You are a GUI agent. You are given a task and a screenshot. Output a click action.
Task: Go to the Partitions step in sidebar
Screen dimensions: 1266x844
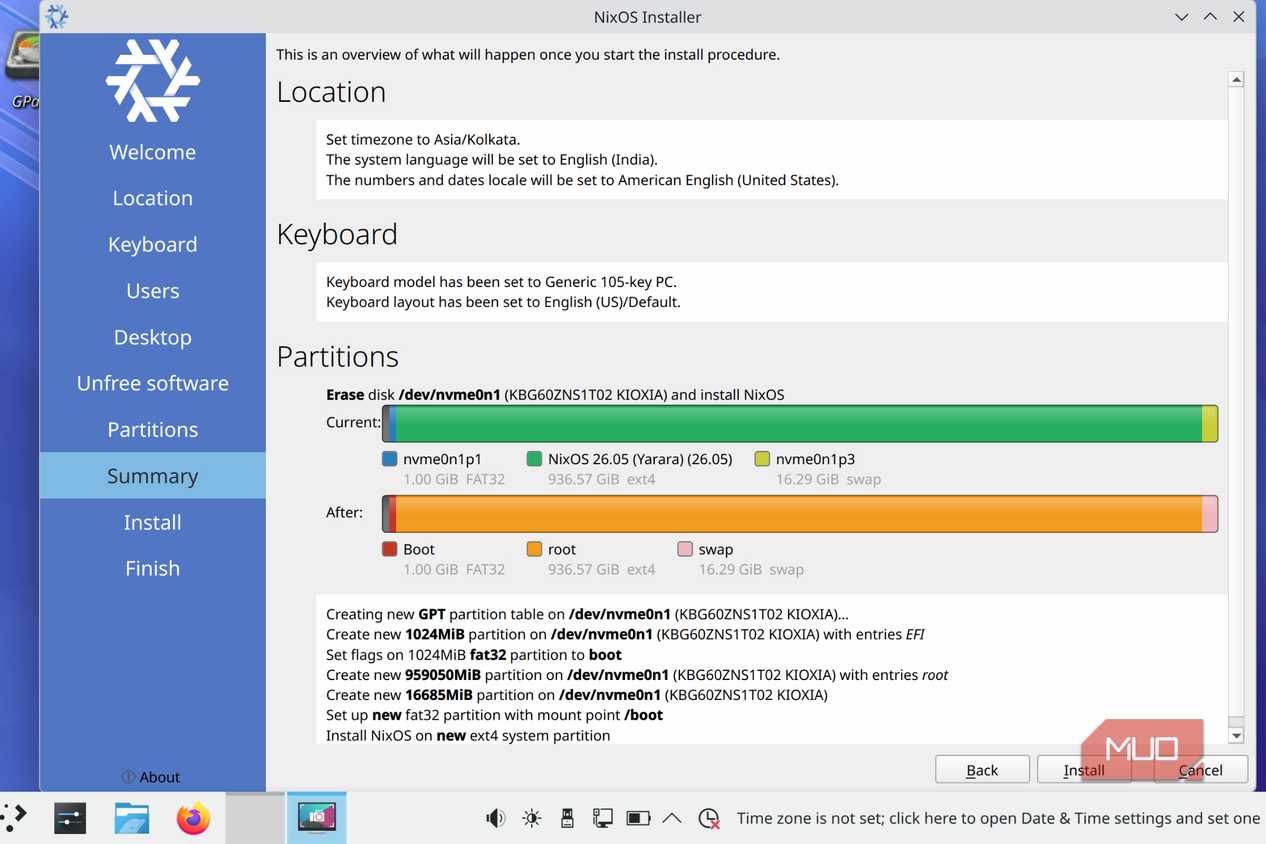[x=153, y=429]
